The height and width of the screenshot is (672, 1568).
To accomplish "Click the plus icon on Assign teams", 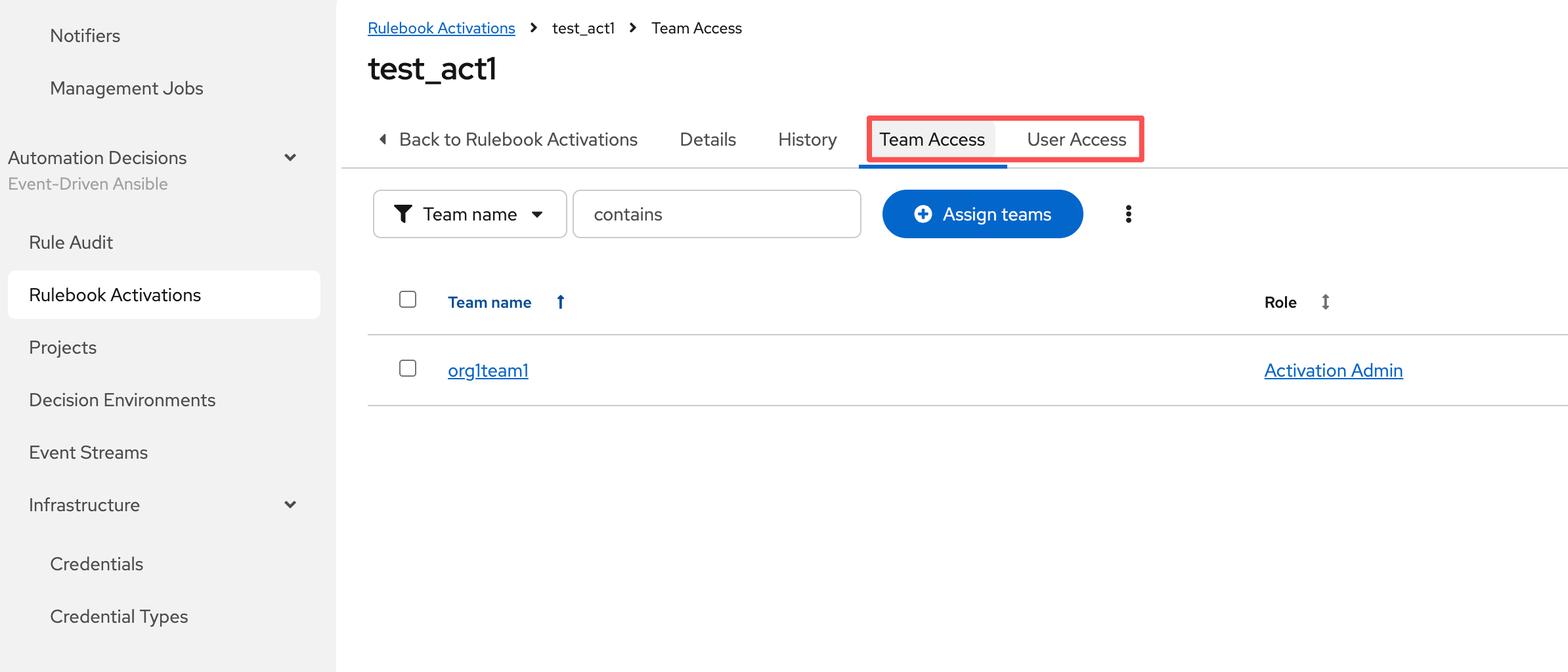I will click(923, 214).
